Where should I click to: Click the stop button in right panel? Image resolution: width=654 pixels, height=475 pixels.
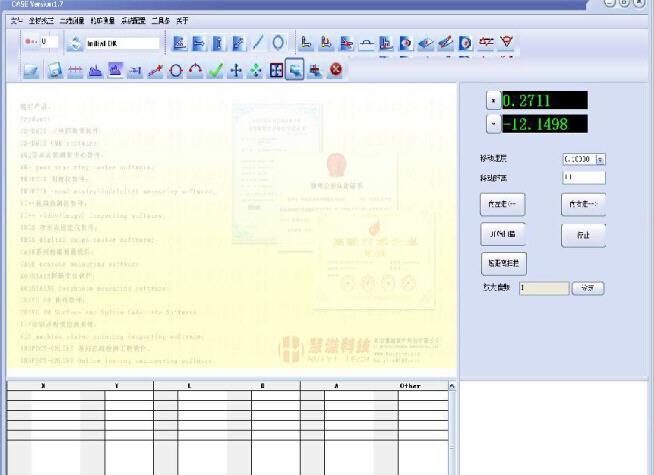(x=583, y=235)
